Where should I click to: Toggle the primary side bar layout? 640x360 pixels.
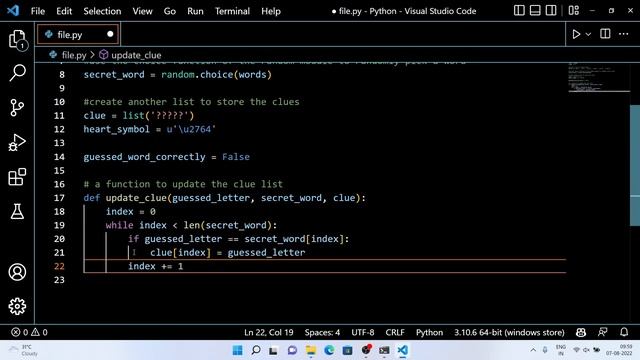coord(519,11)
